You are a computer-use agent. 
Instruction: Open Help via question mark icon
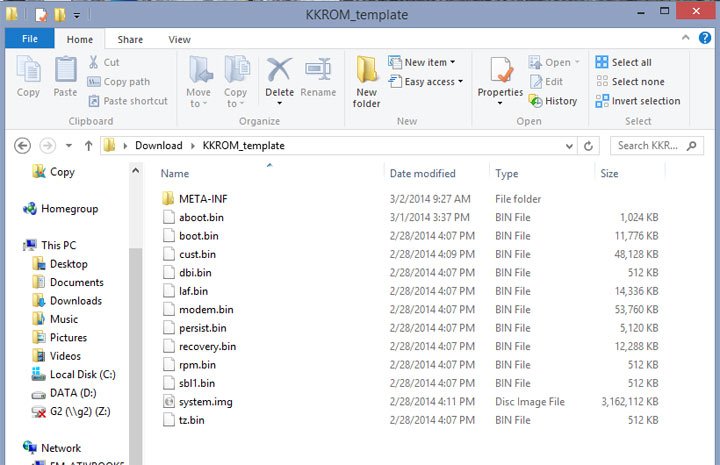pyautogui.click(x=705, y=38)
